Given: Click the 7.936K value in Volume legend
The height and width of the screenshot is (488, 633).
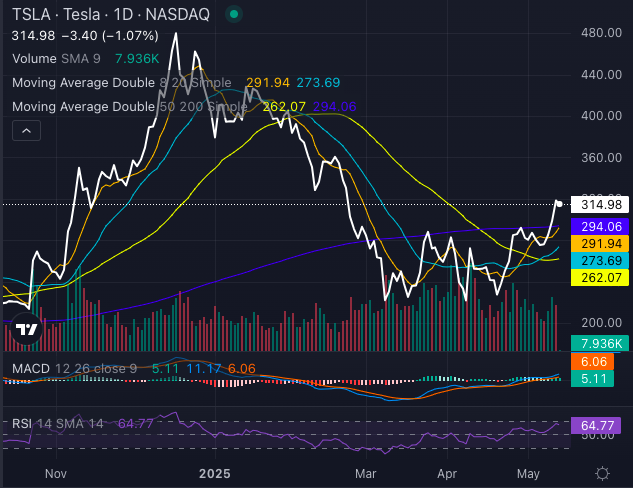Looking at the screenshot, I should [x=137, y=59].
